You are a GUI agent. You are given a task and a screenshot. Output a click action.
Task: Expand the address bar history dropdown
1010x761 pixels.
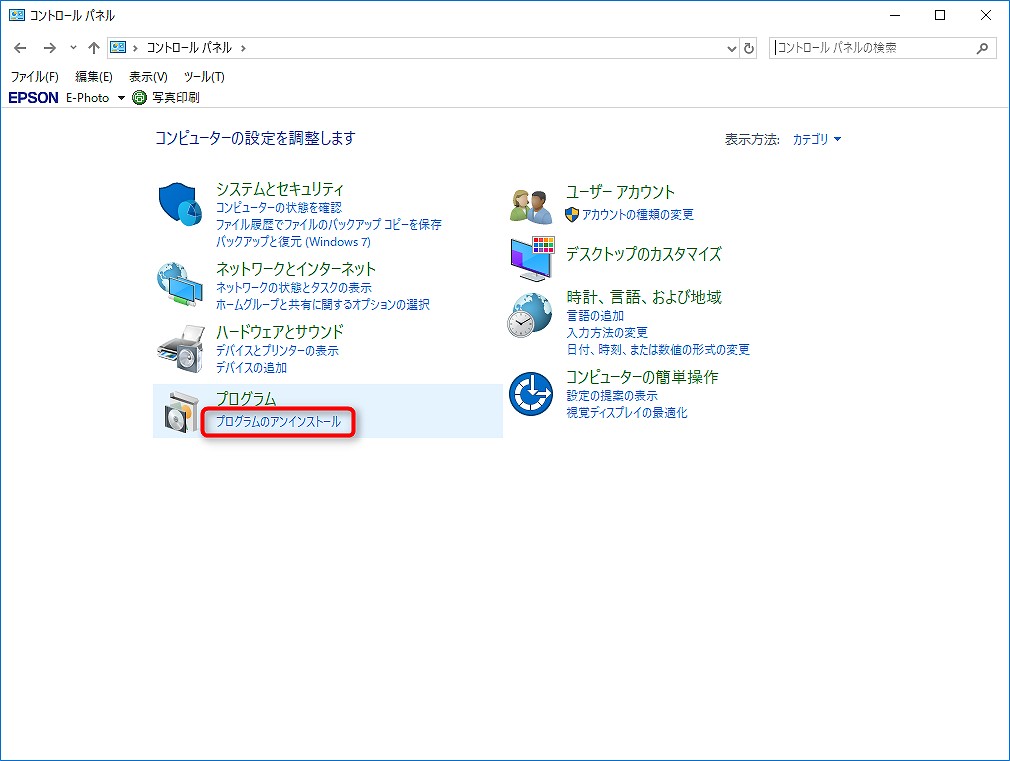coord(731,48)
